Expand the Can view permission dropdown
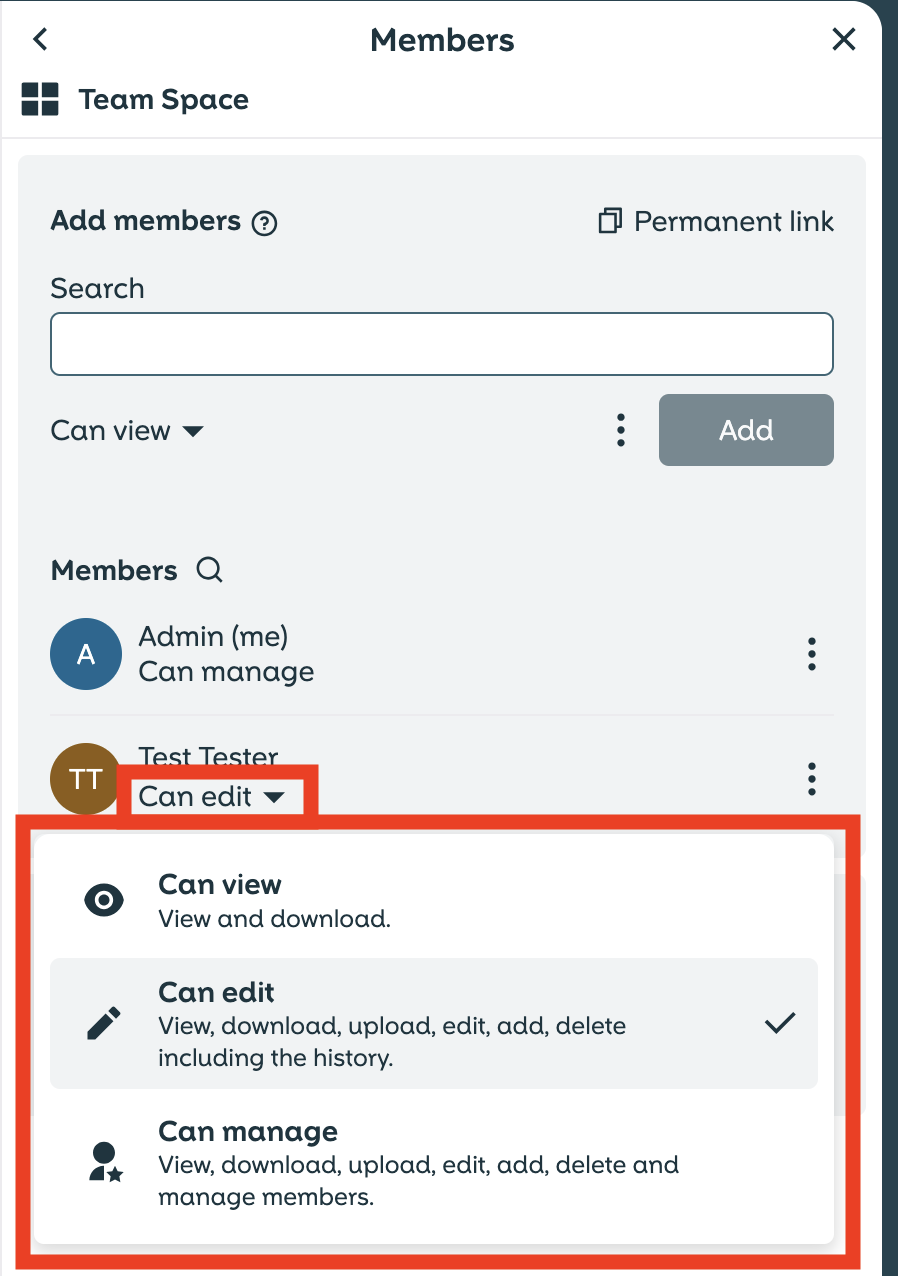The image size is (898, 1276). (x=127, y=431)
